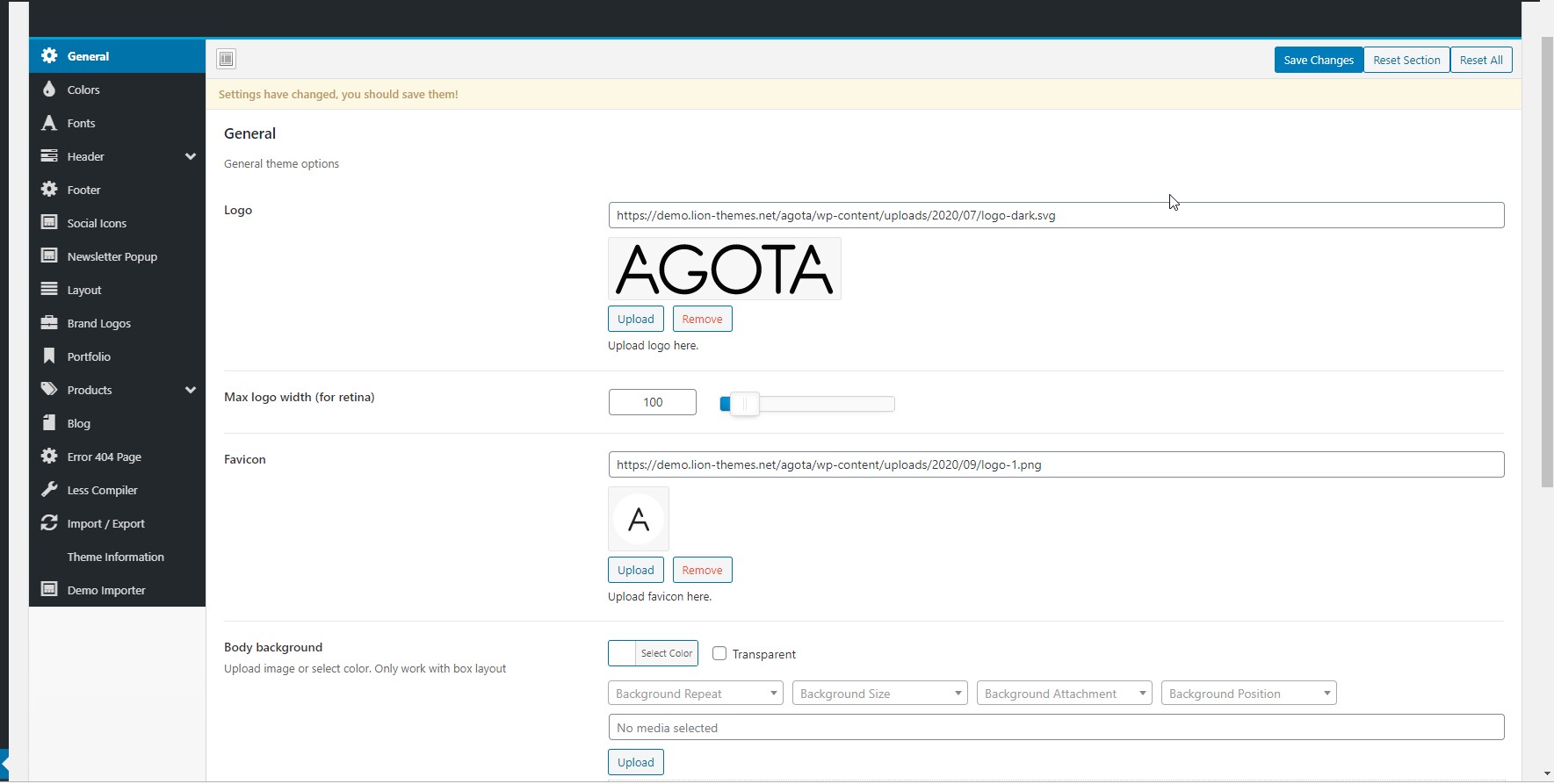Open the Background Attachment dropdown
Image resolution: width=1554 pixels, height=784 pixels.
coord(1064,694)
